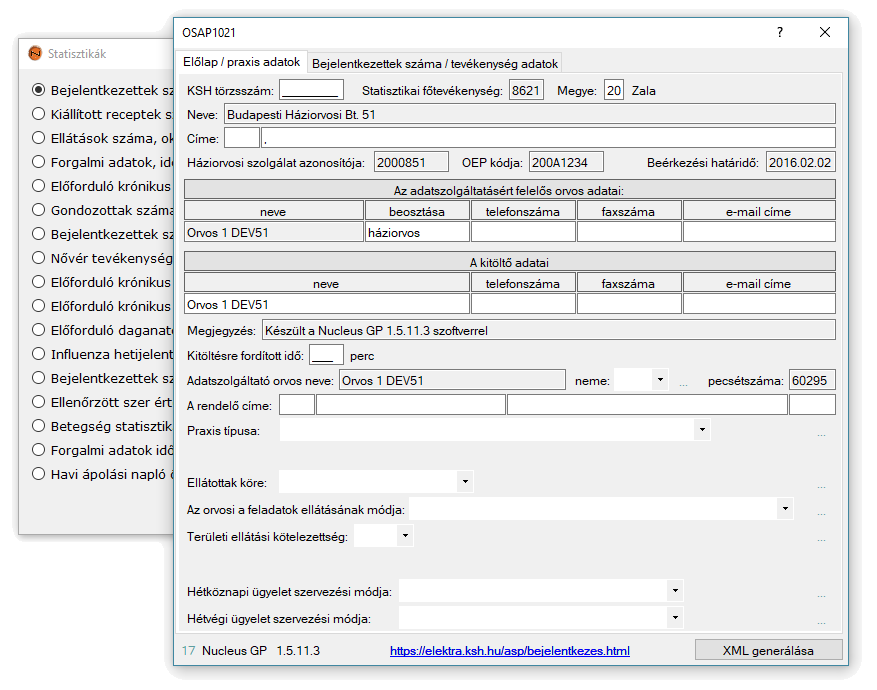Image resolution: width=877 pixels, height=690 pixels.
Task: Close the OSAP1021 dialog
Action: coord(824,32)
